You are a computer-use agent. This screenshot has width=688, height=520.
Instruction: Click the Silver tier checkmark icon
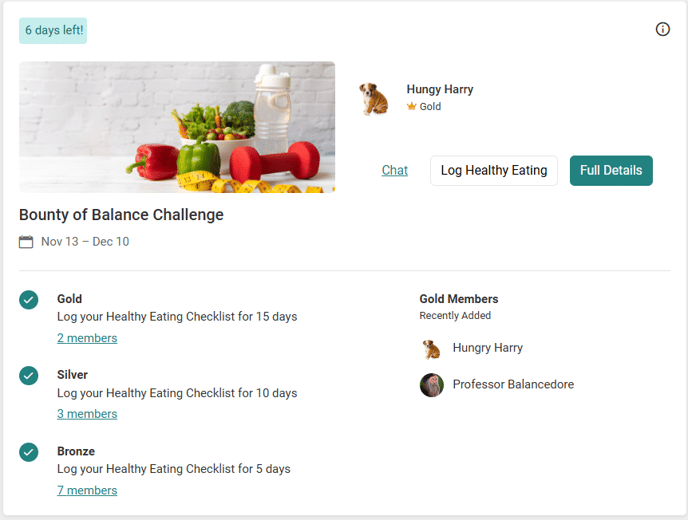pos(29,375)
